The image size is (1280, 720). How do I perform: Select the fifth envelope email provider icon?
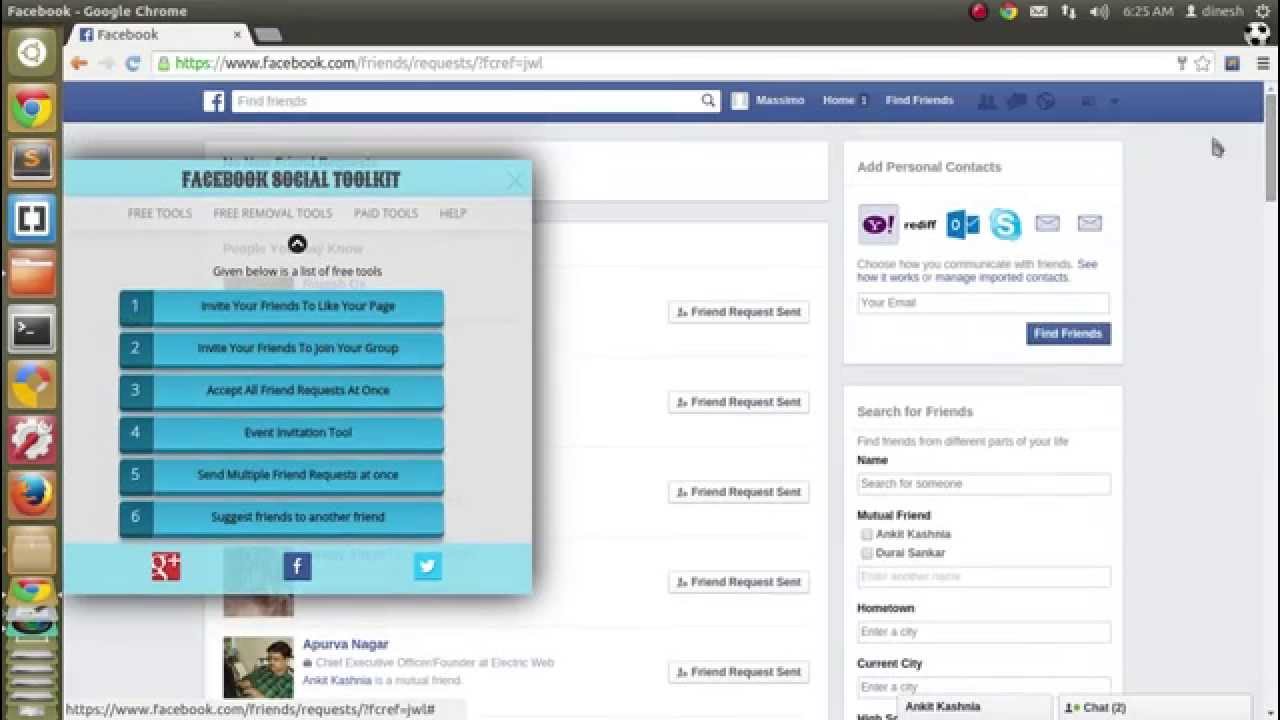[x=1047, y=223]
